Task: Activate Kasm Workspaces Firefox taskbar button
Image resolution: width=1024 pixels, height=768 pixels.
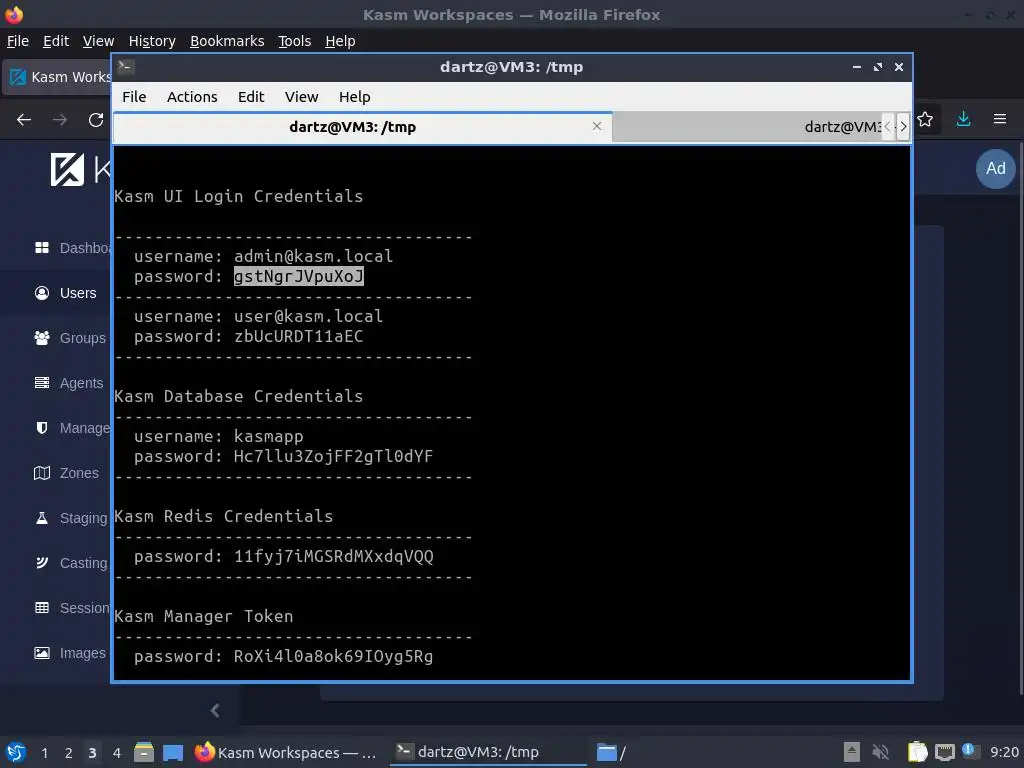Action: (287, 752)
